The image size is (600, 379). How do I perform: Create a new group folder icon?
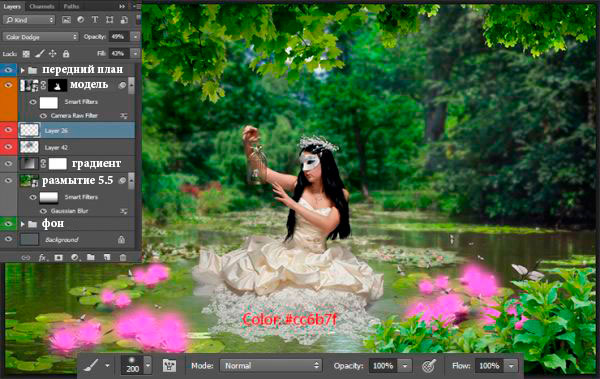91,257
